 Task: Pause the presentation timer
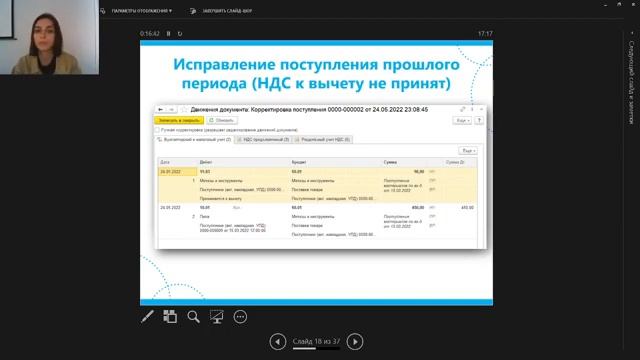click(x=169, y=34)
